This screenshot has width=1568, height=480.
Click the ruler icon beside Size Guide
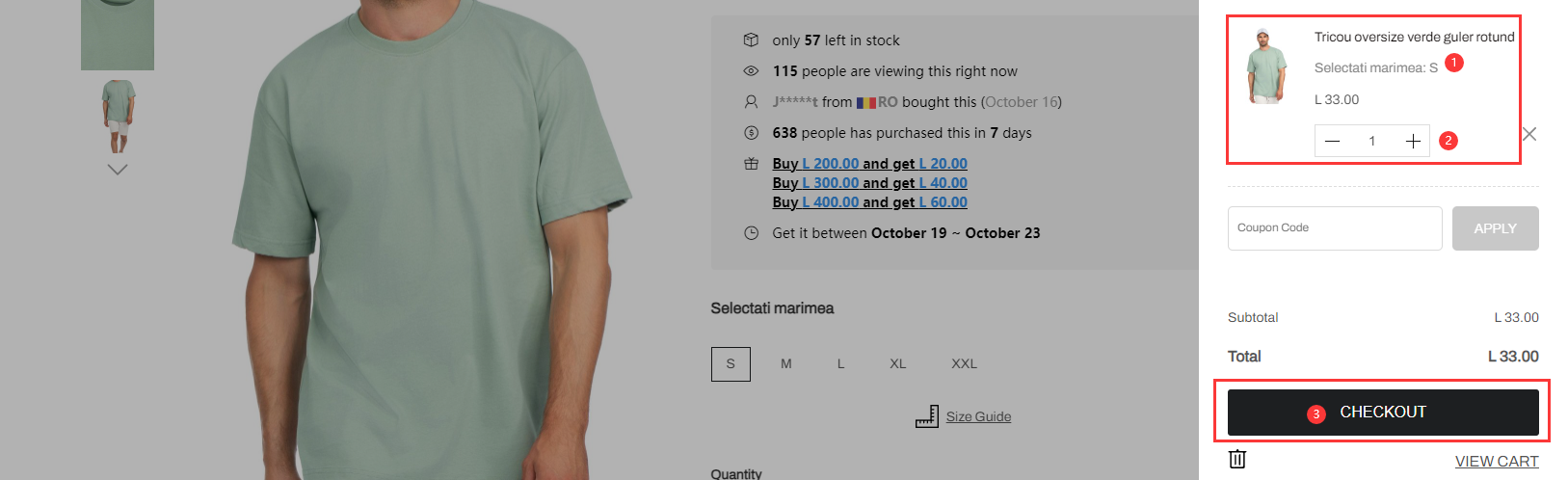pos(926,416)
